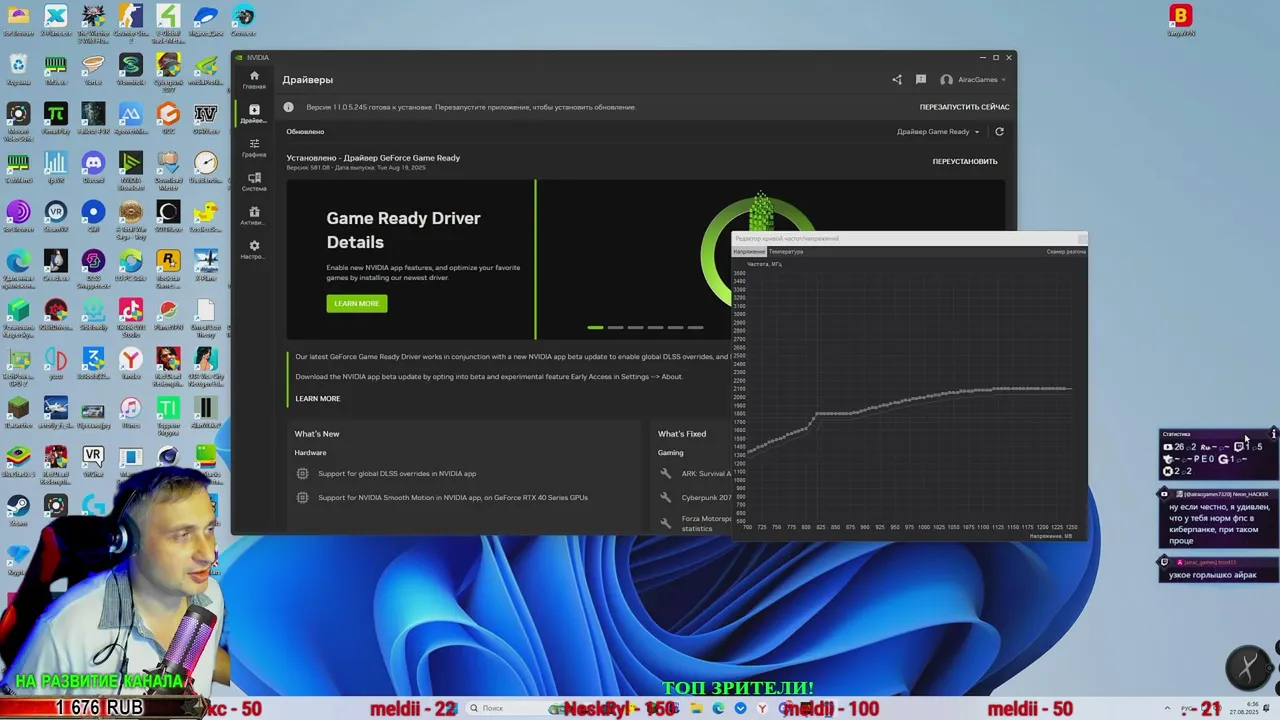Open iTunes desktop shortcut
Image resolution: width=1280 pixels, height=720 pixels.
click(130, 412)
